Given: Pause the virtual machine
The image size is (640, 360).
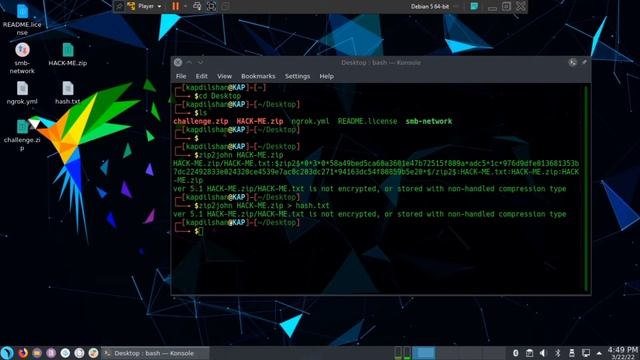Looking at the screenshot, I should point(176,6).
